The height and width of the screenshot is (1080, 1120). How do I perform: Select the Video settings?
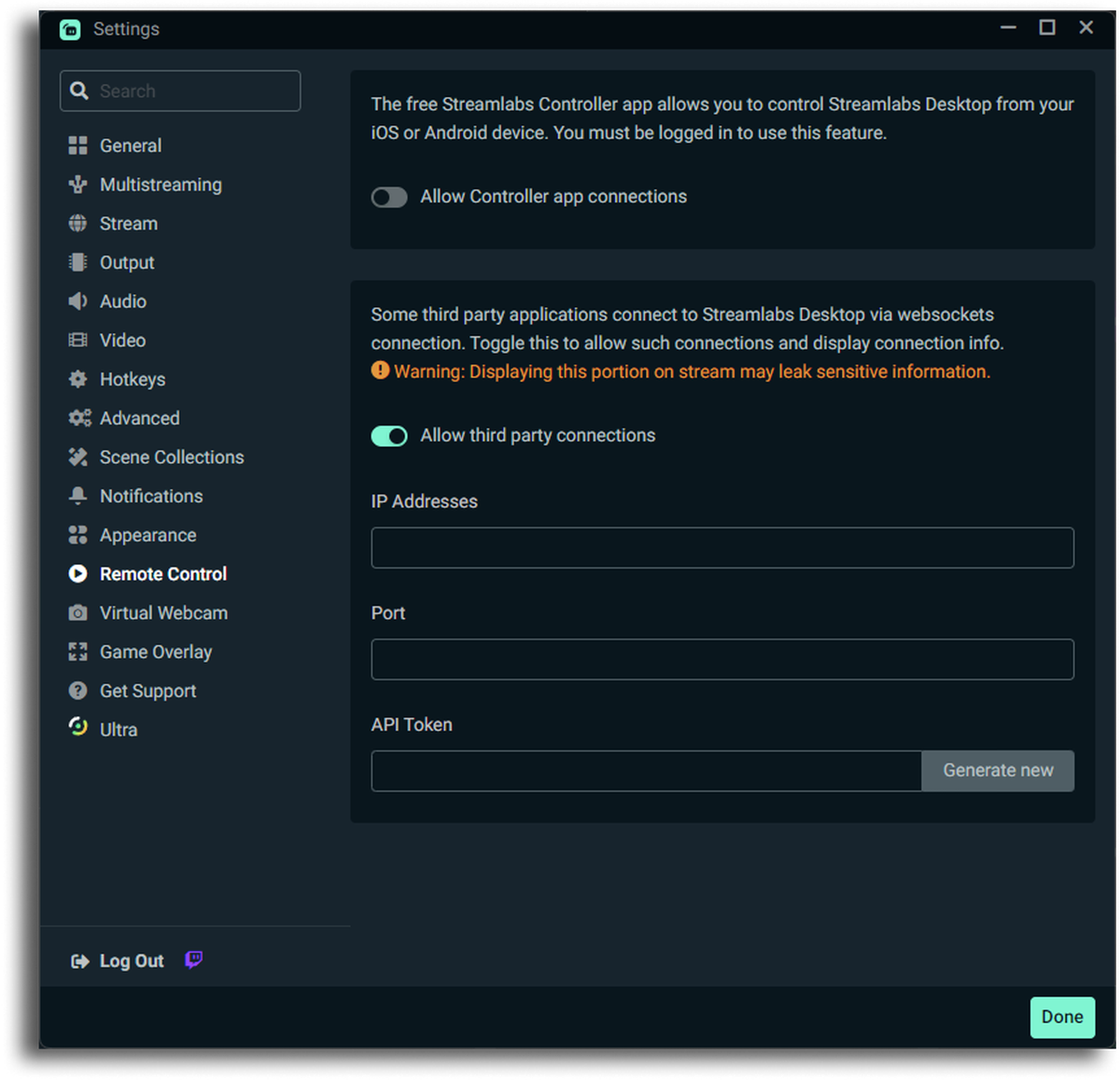click(x=122, y=341)
